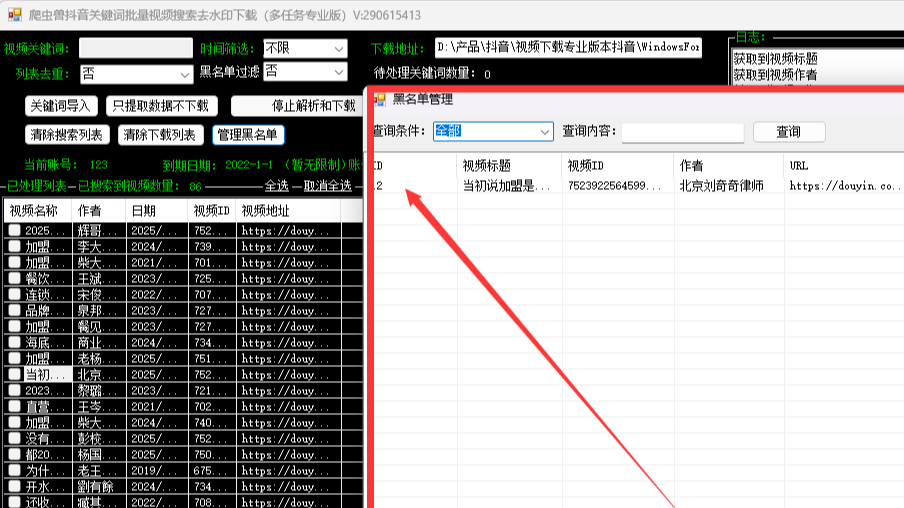Screen dimensions: 904x508
Task: Click the 作者 column header in processed list
Action: pos(99,211)
